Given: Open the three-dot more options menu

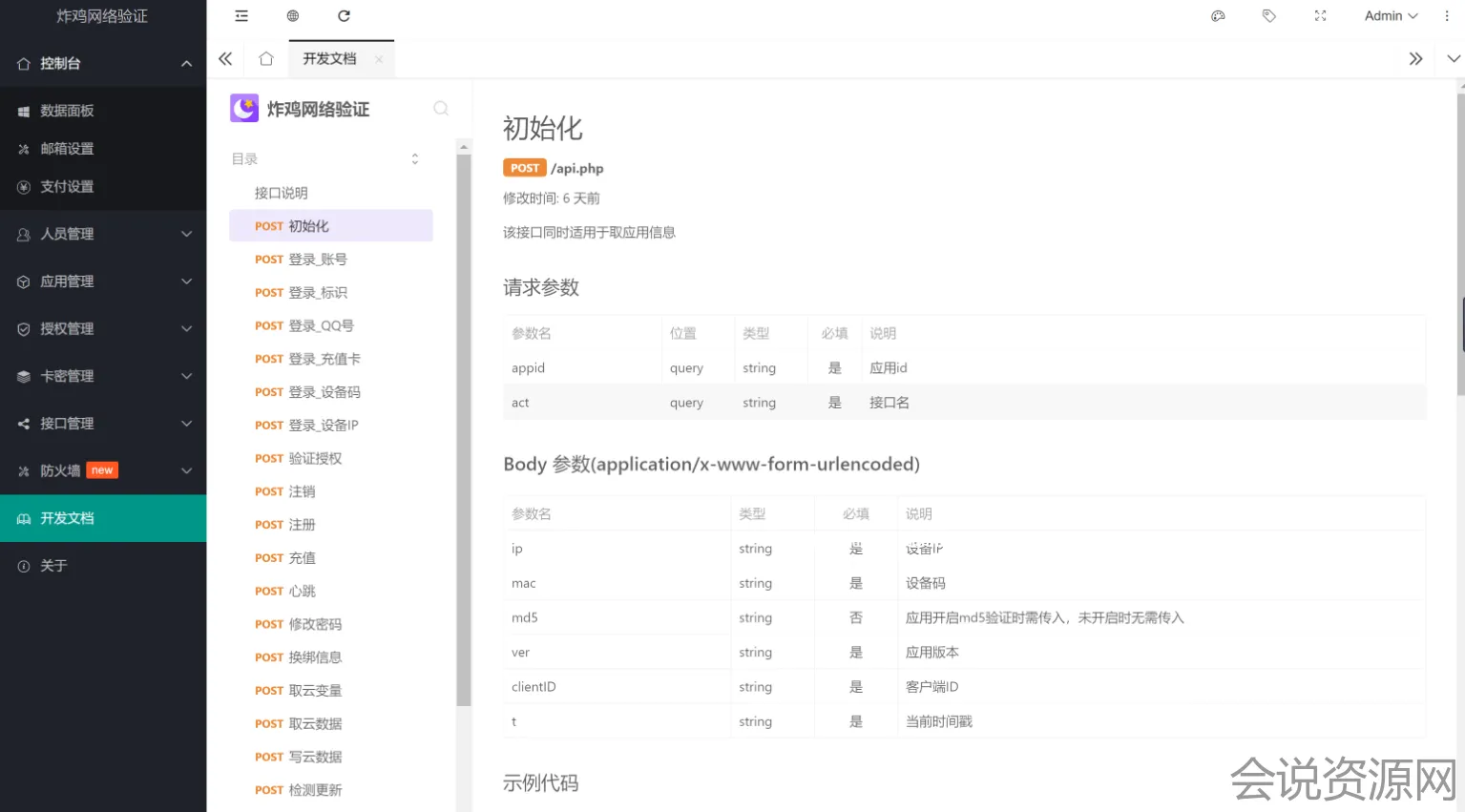Looking at the screenshot, I should click(1447, 16).
